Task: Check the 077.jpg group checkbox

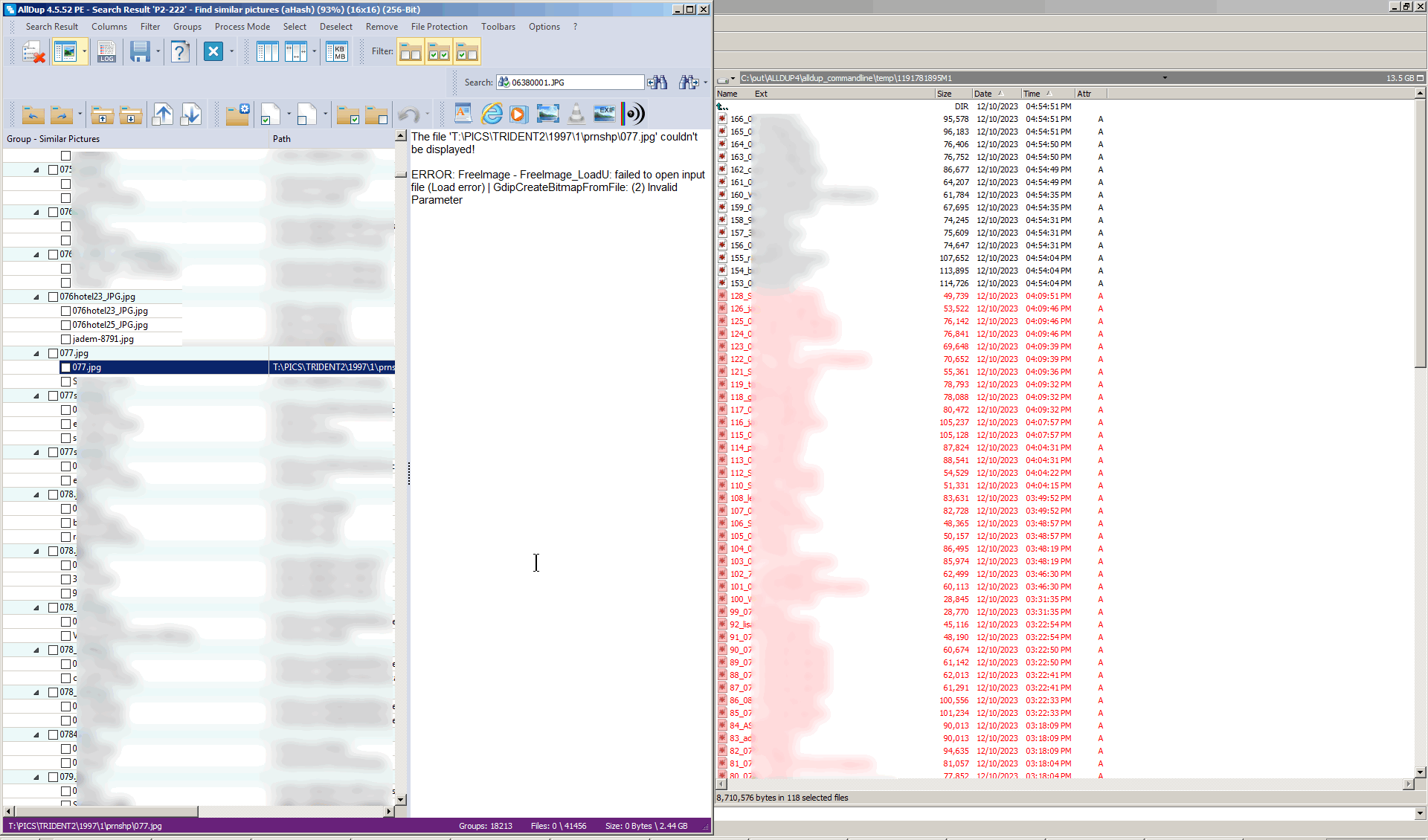Action: coord(54,353)
